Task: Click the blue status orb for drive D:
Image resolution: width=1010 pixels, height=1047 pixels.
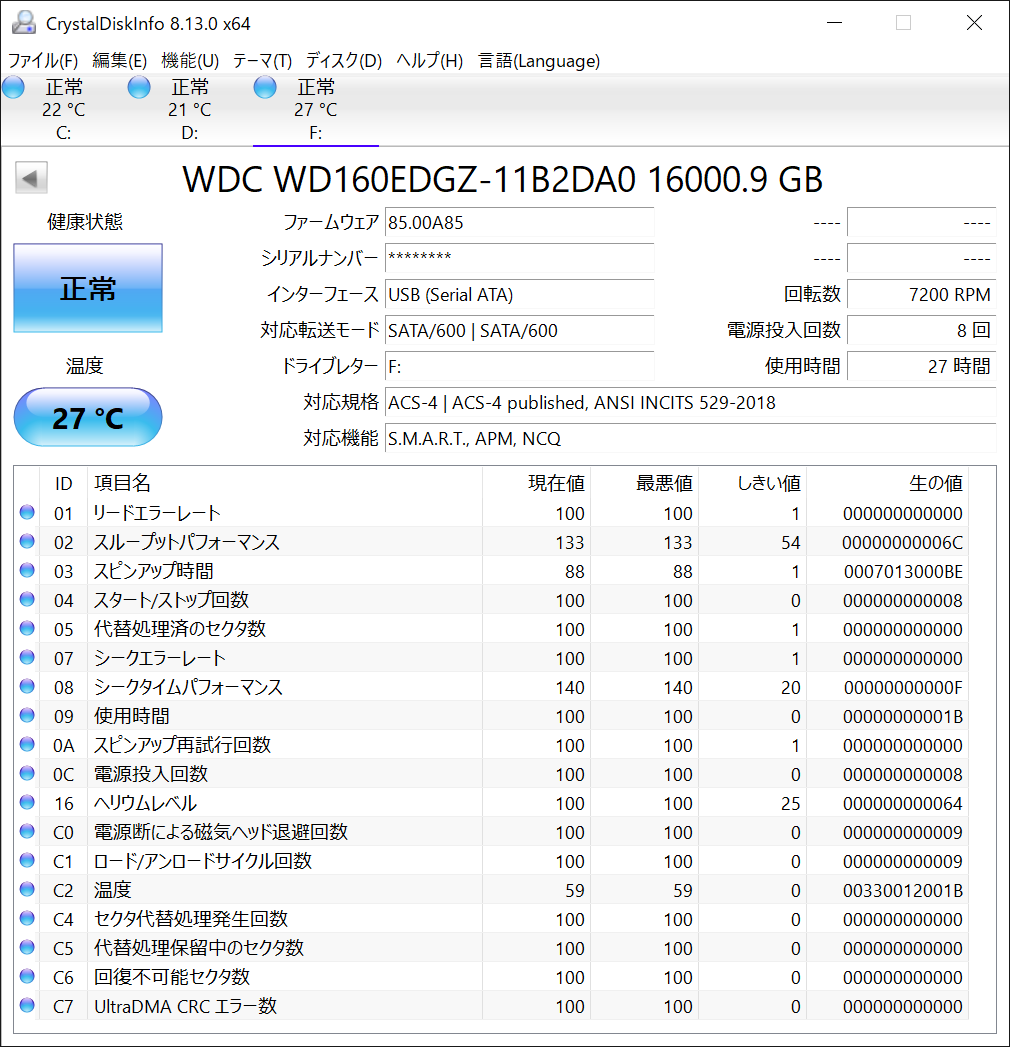Action: [139, 88]
